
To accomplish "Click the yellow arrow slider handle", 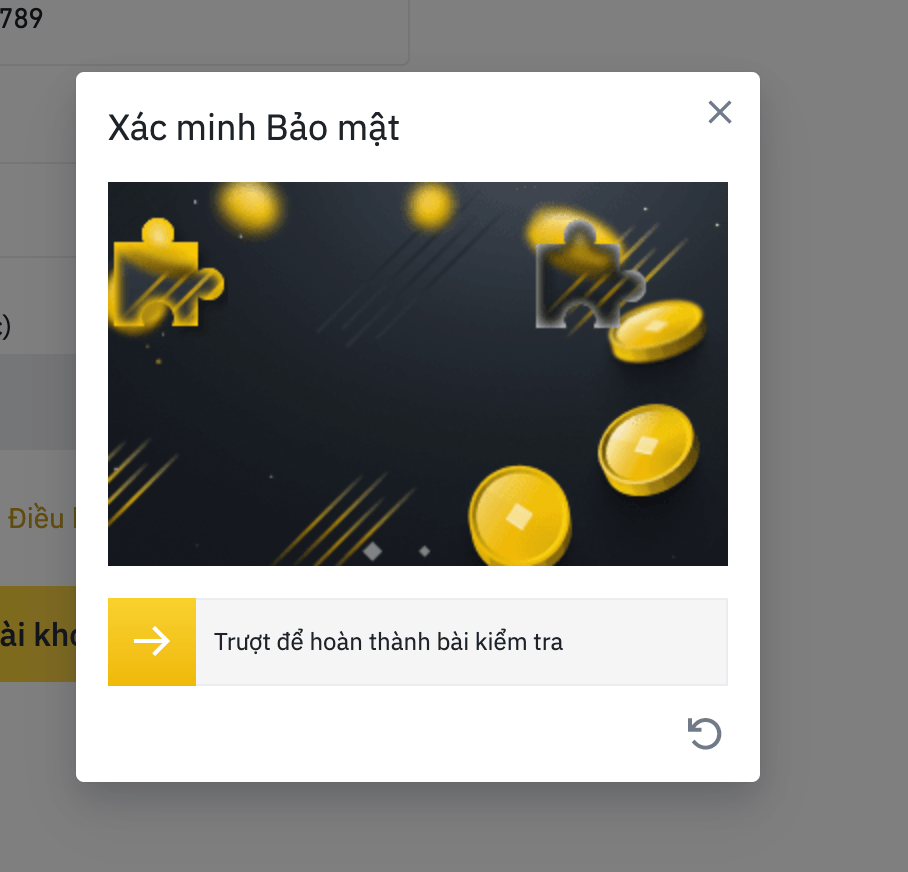I will 152,642.
